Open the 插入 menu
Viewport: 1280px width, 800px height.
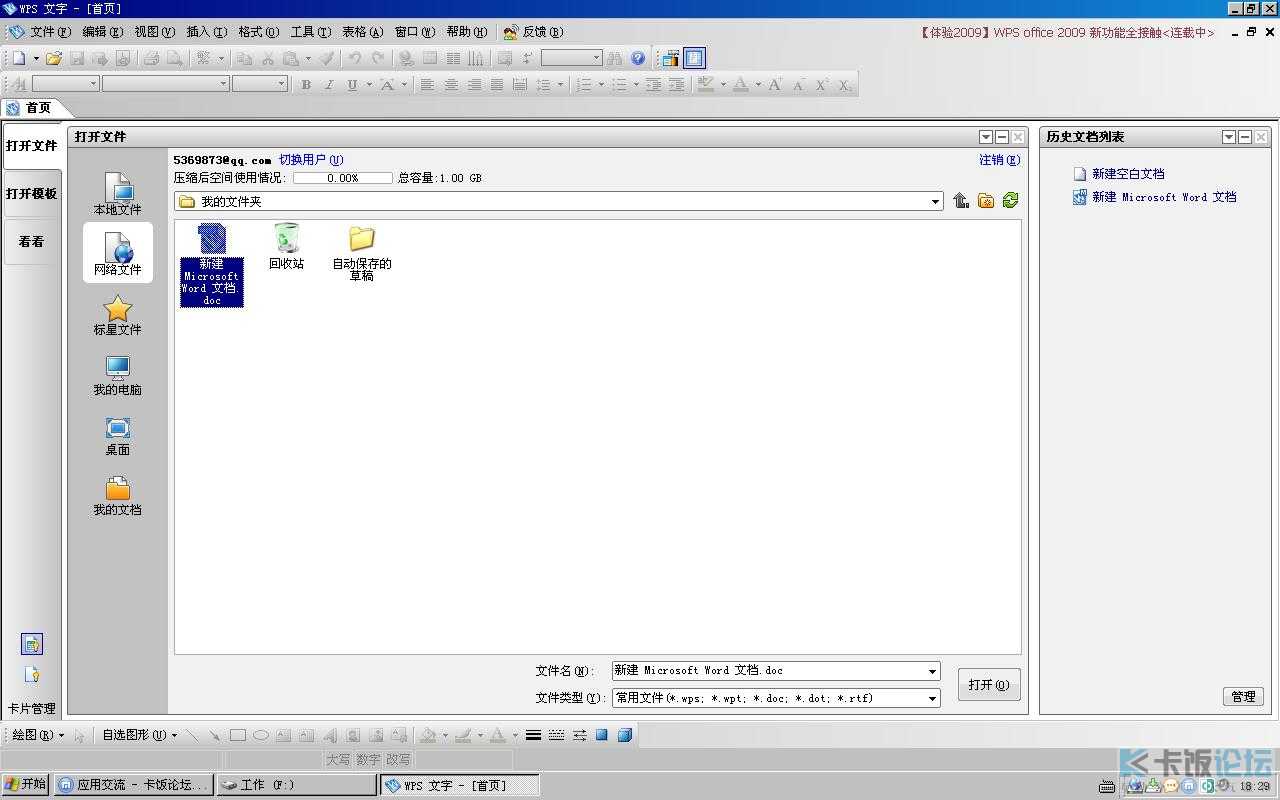tap(206, 32)
